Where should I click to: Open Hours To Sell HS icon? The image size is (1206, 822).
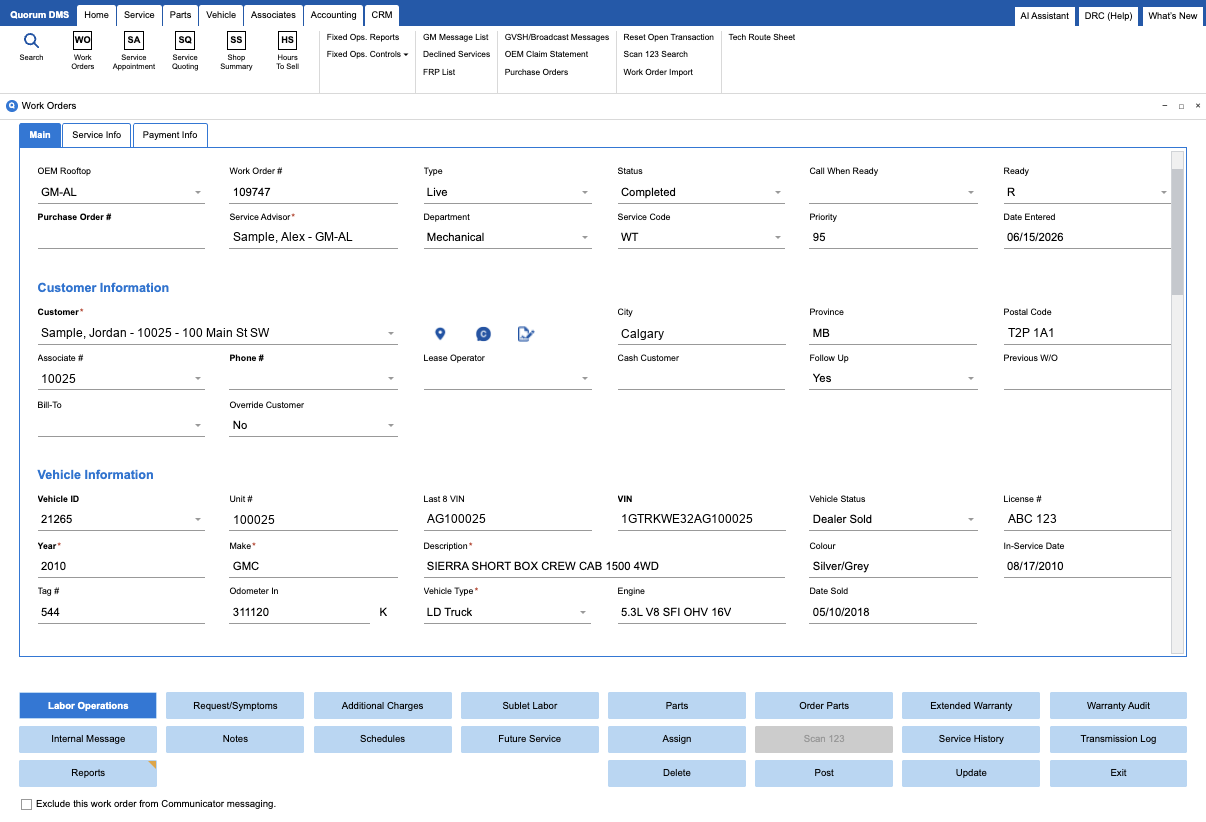pyautogui.click(x=287, y=40)
